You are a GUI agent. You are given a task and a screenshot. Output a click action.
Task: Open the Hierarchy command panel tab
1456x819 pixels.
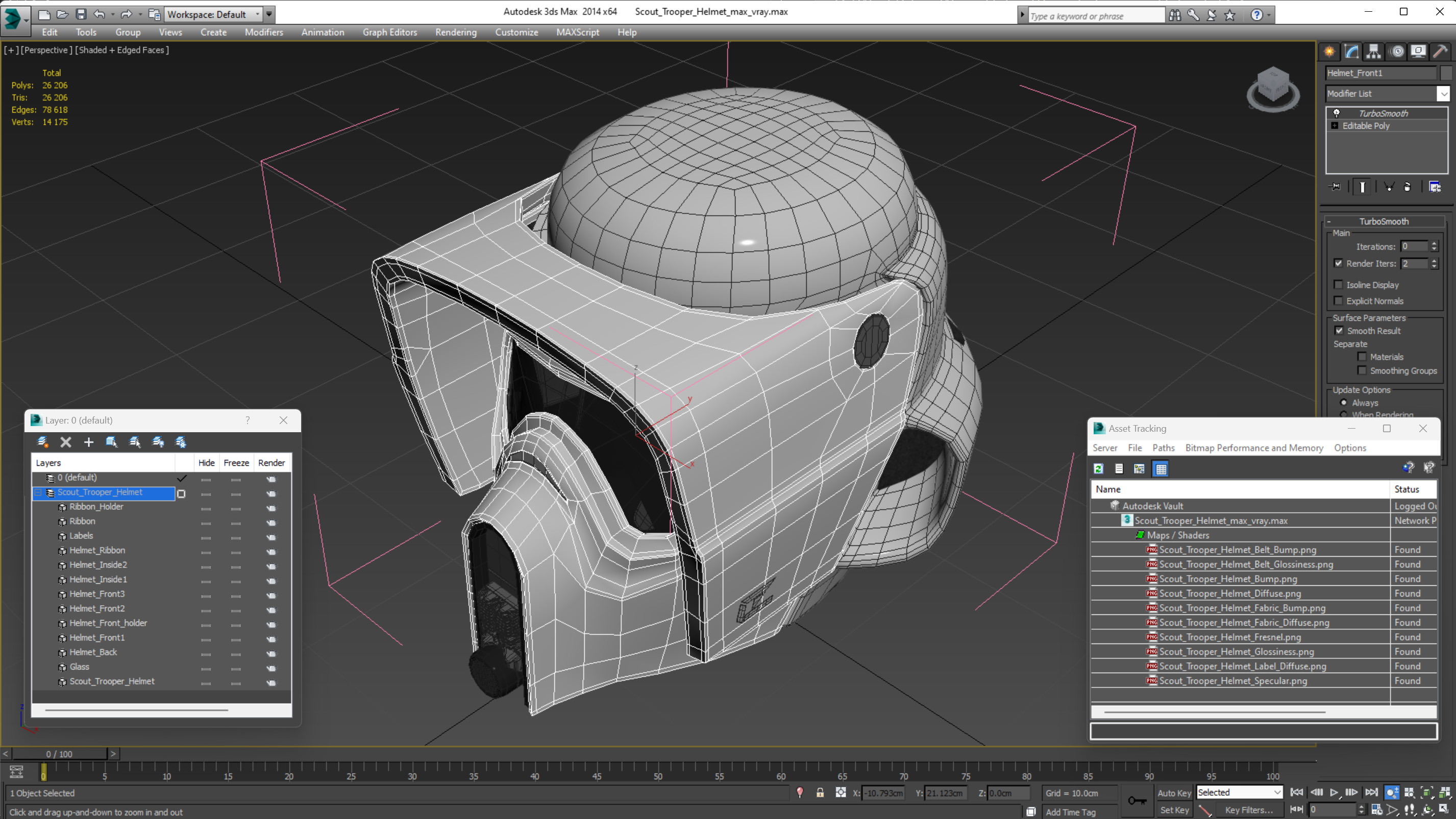[x=1373, y=52]
